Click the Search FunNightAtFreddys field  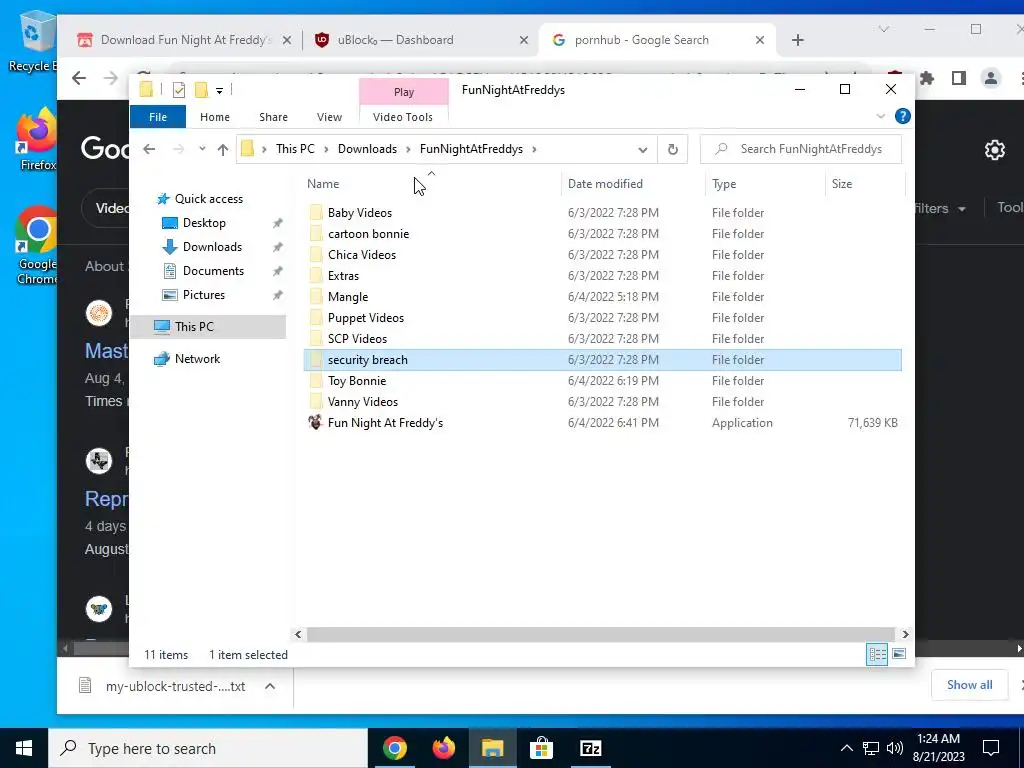801,149
